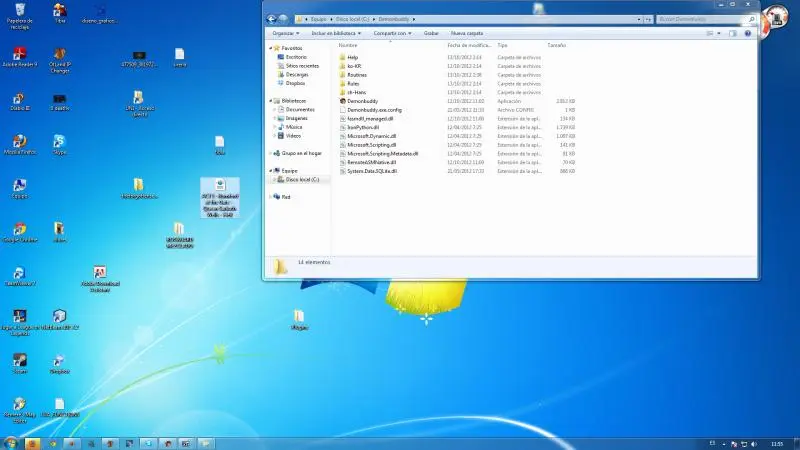The height and width of the screenshot is (450, 800).
Task: Select the Help folder in file list
Action: point(352,58)
